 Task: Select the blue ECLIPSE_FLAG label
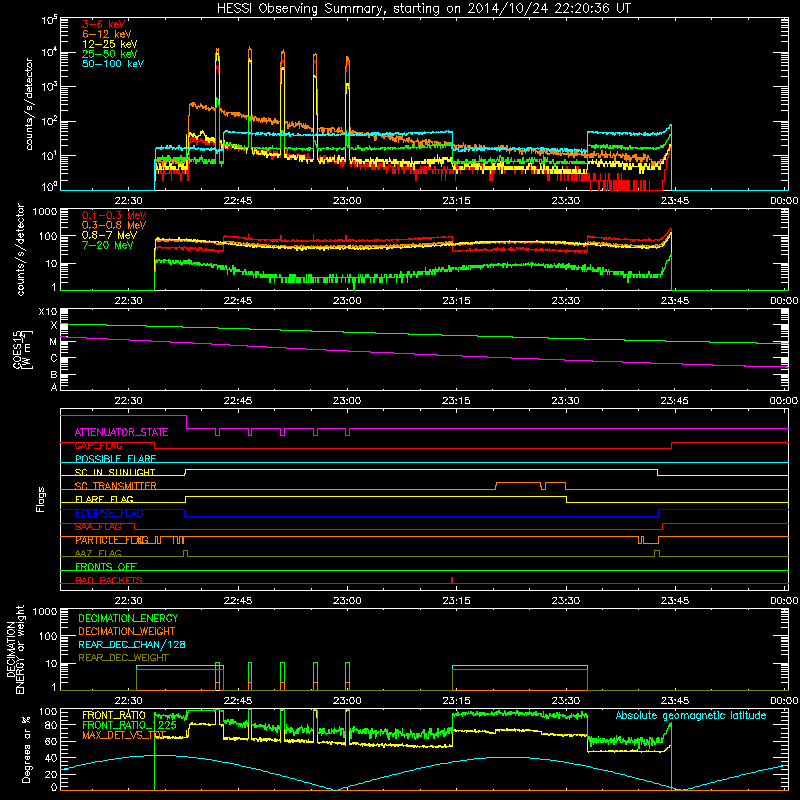tap(109, 513)
